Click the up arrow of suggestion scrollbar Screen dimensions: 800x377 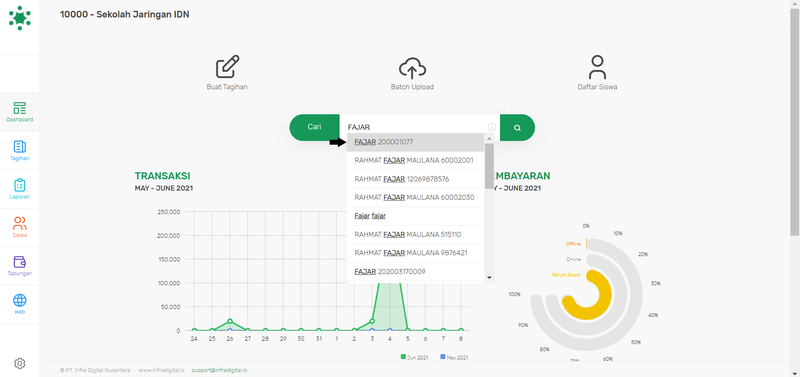point(489,138)
